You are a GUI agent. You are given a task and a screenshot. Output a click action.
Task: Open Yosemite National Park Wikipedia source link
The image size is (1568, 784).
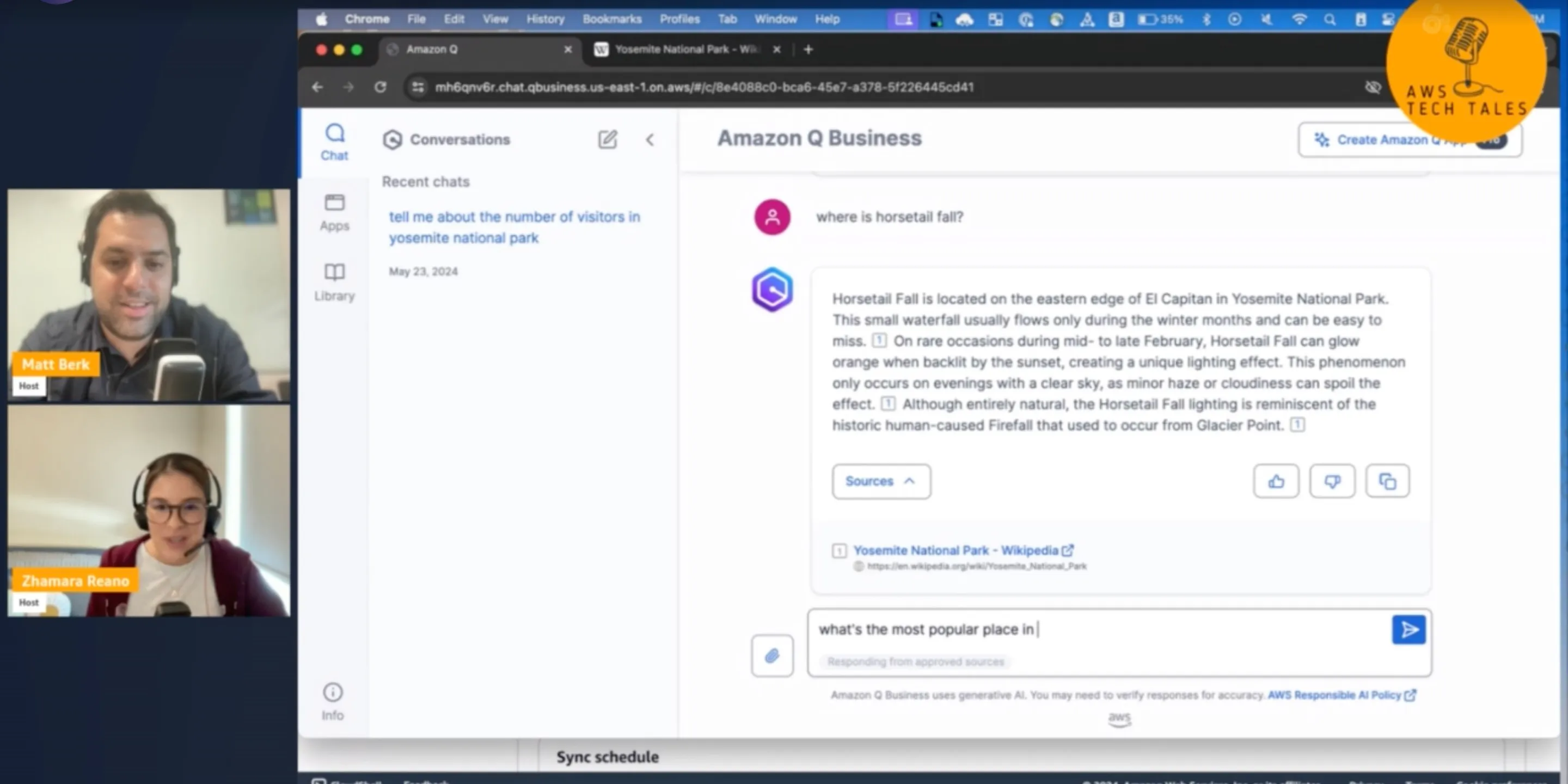pos(963,550)
